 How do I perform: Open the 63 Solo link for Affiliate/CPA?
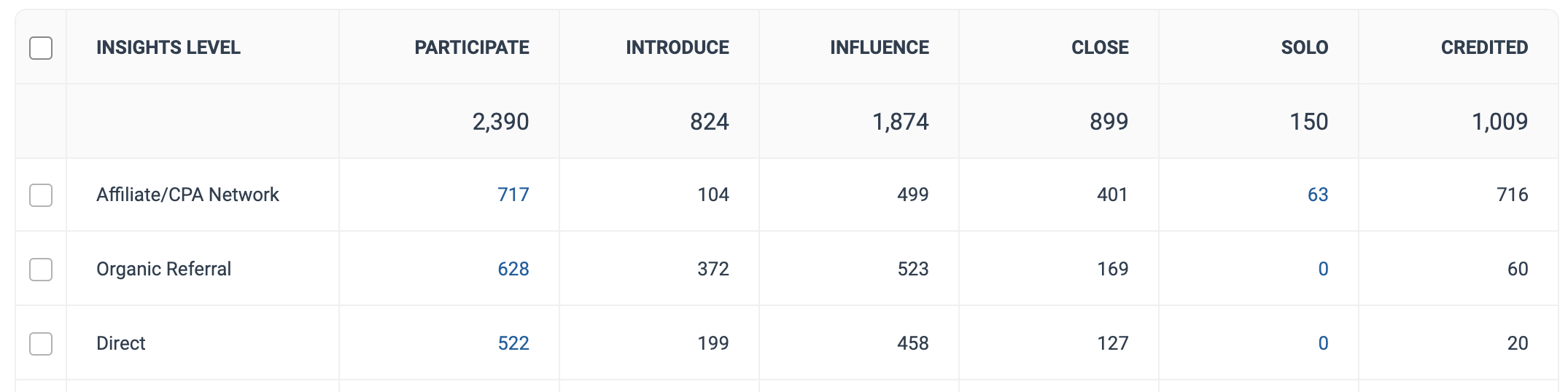click(1317, 195)
